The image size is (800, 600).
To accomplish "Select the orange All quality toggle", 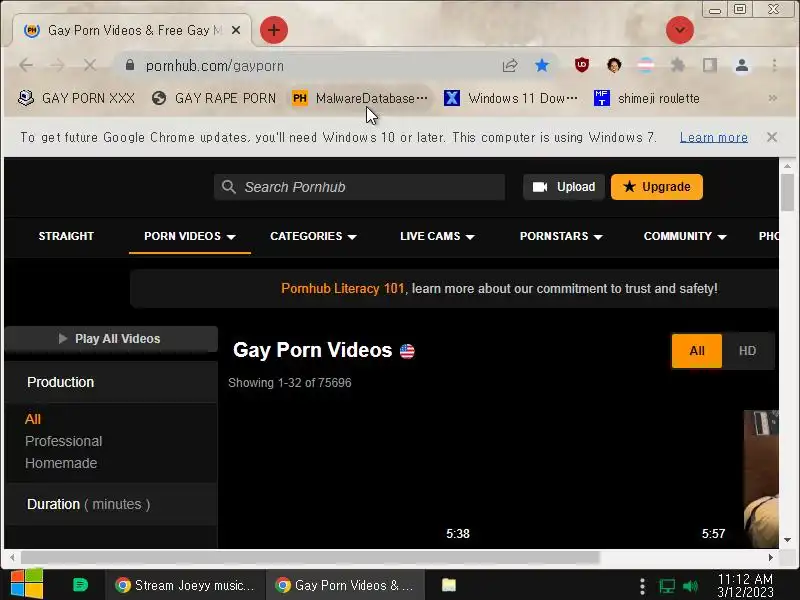I will [x=697, y=351].
